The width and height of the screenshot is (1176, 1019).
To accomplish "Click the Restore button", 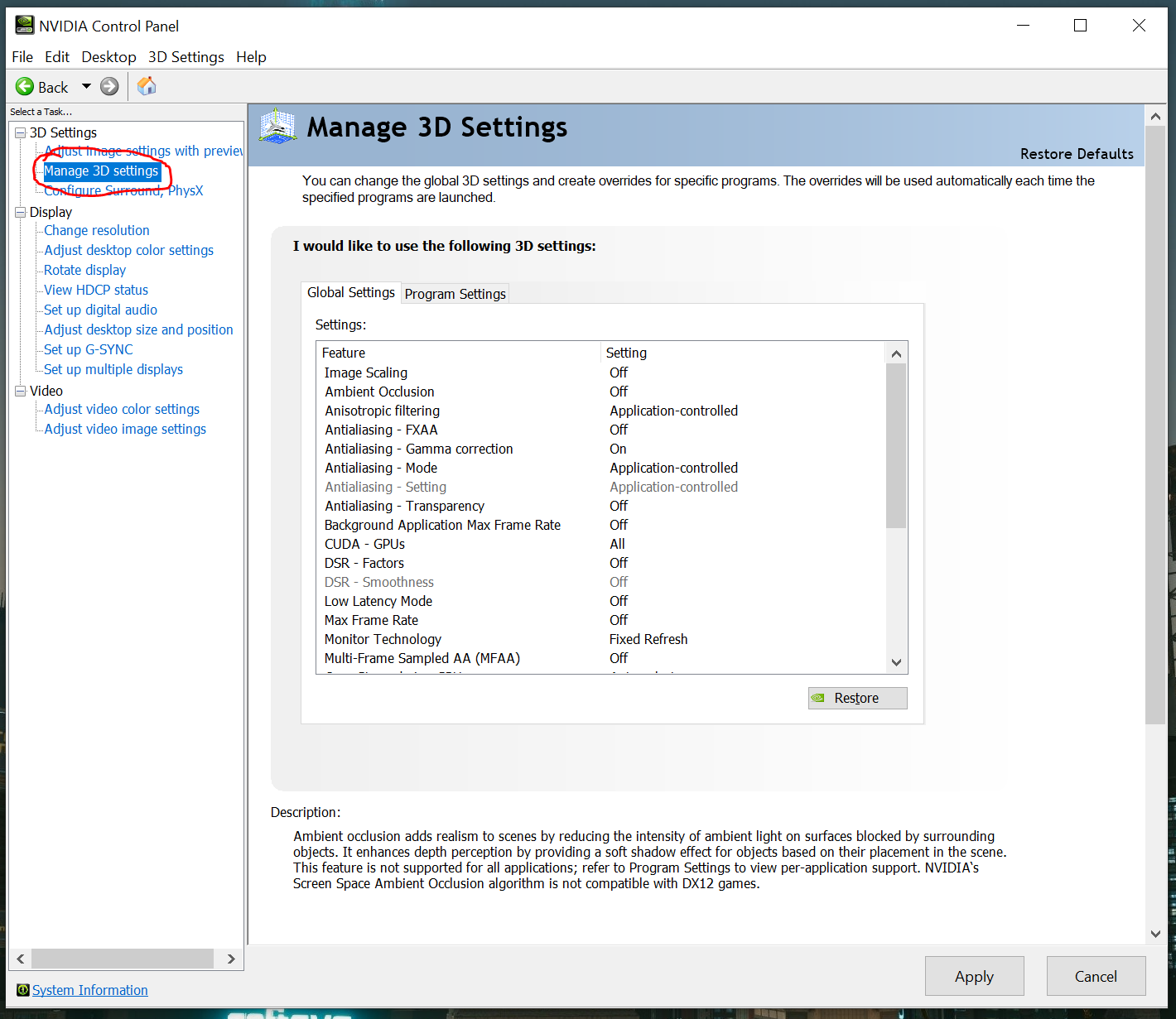I will pos(858,698).
